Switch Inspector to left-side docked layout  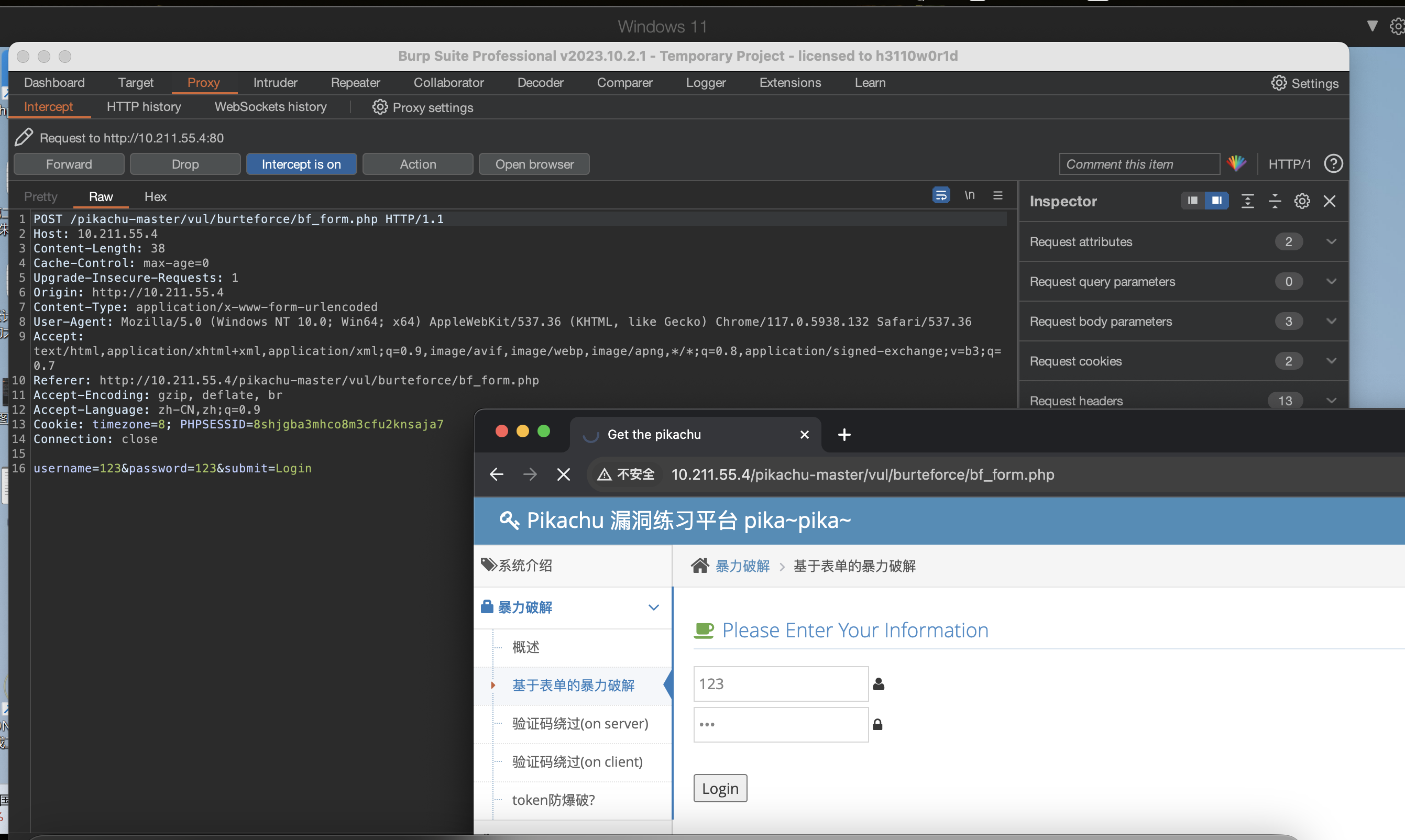coord(1193,201)
